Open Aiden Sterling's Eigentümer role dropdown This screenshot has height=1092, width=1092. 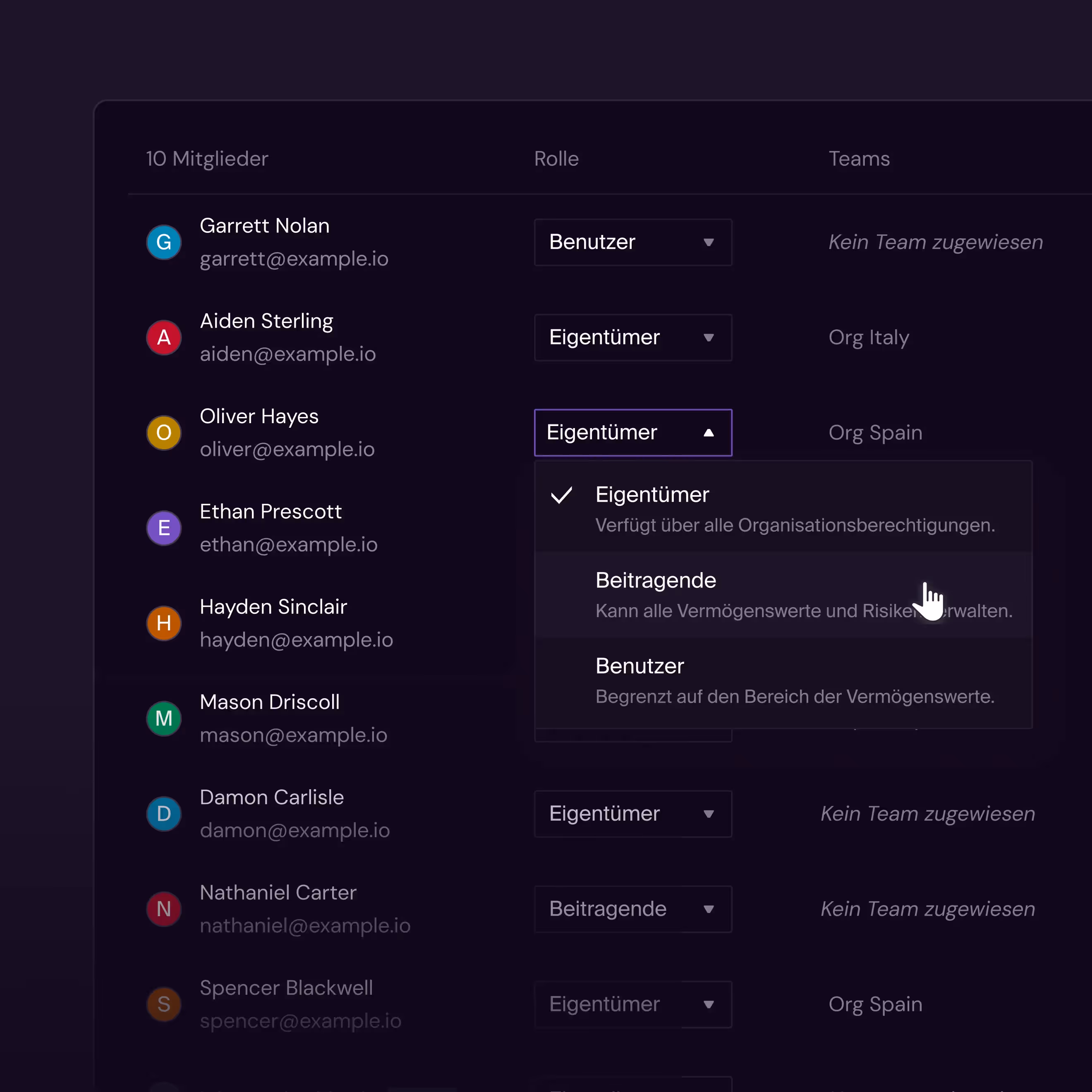click(632, 338)
